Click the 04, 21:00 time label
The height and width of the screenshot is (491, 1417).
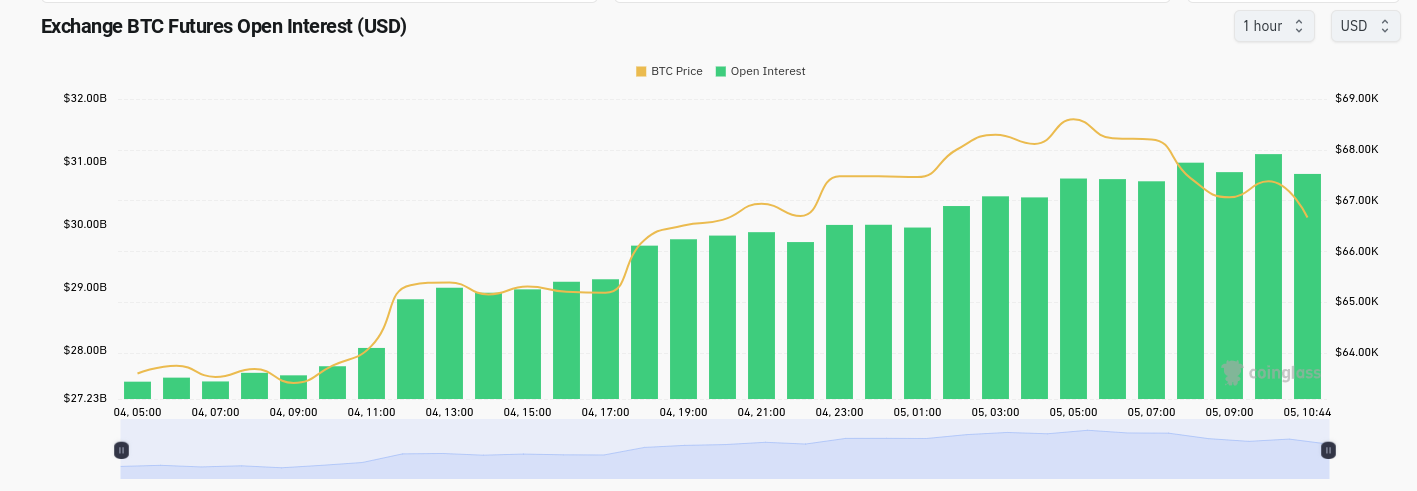761,411
